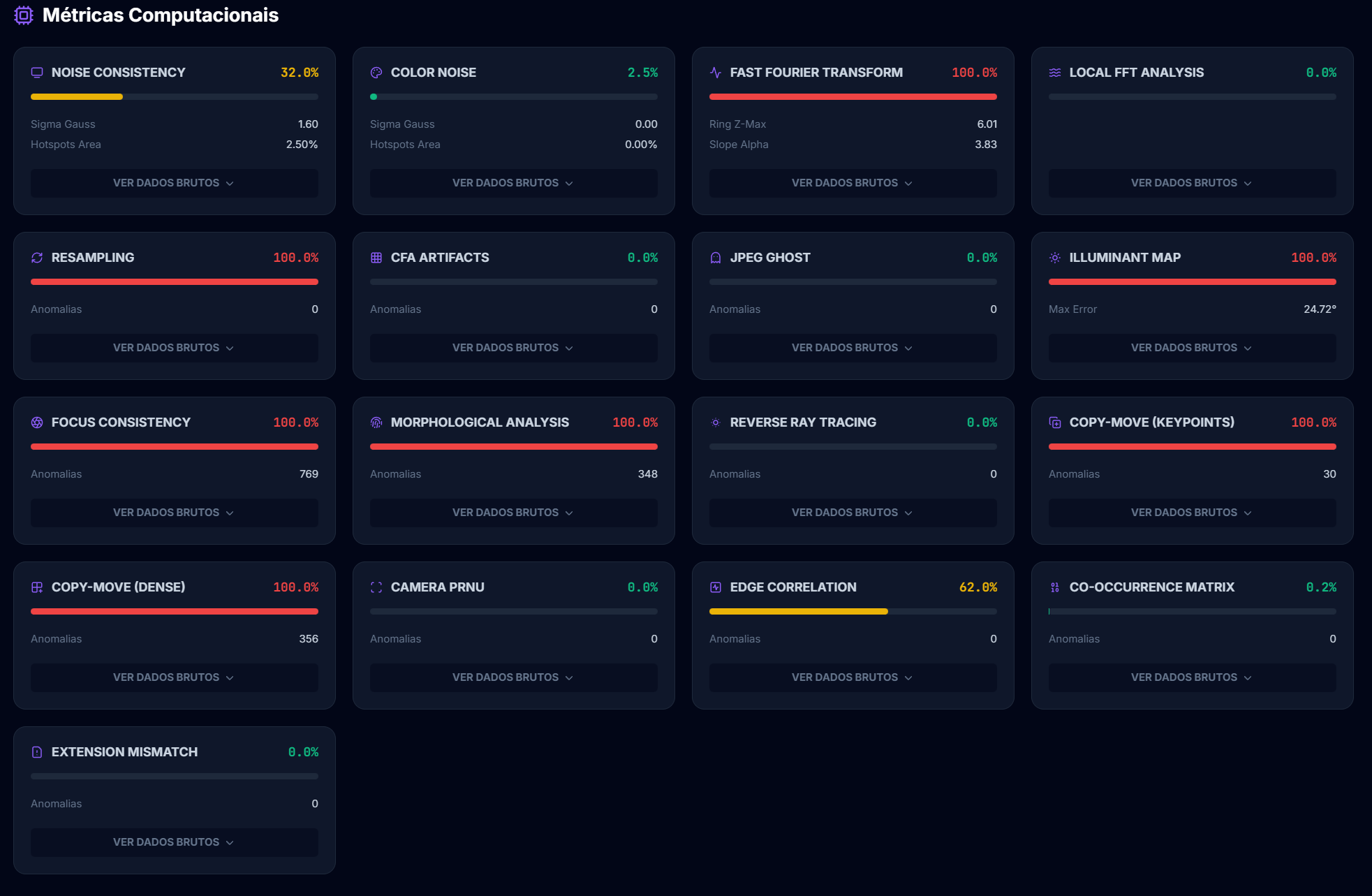The width and height of the screenshot is (1372, 896).
Task: Show raw data for Edge Correlation
Action: pyautogui.click(x=853, y=677)
